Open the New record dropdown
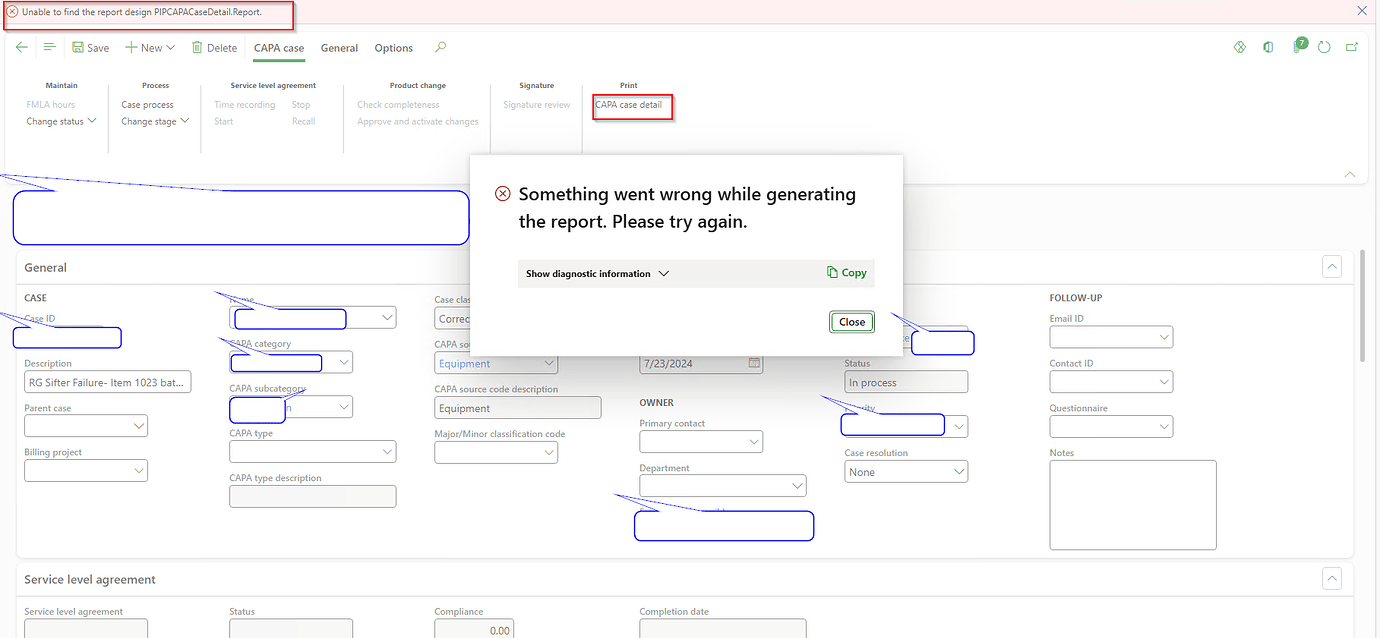Screen dimensions: 1380x638 point(150,47)
